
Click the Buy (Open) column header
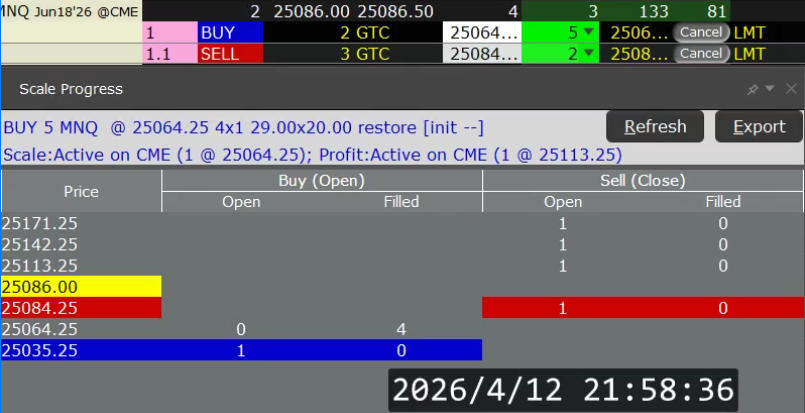(321, 180)
